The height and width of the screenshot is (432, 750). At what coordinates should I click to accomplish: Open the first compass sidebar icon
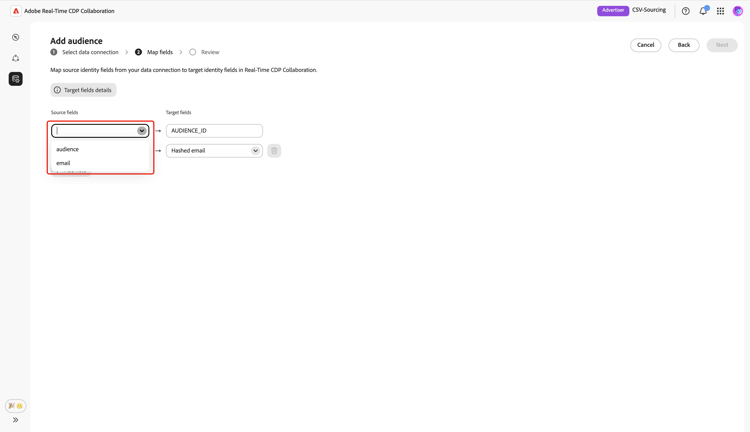pyautogui.click(x=16, y=37)
